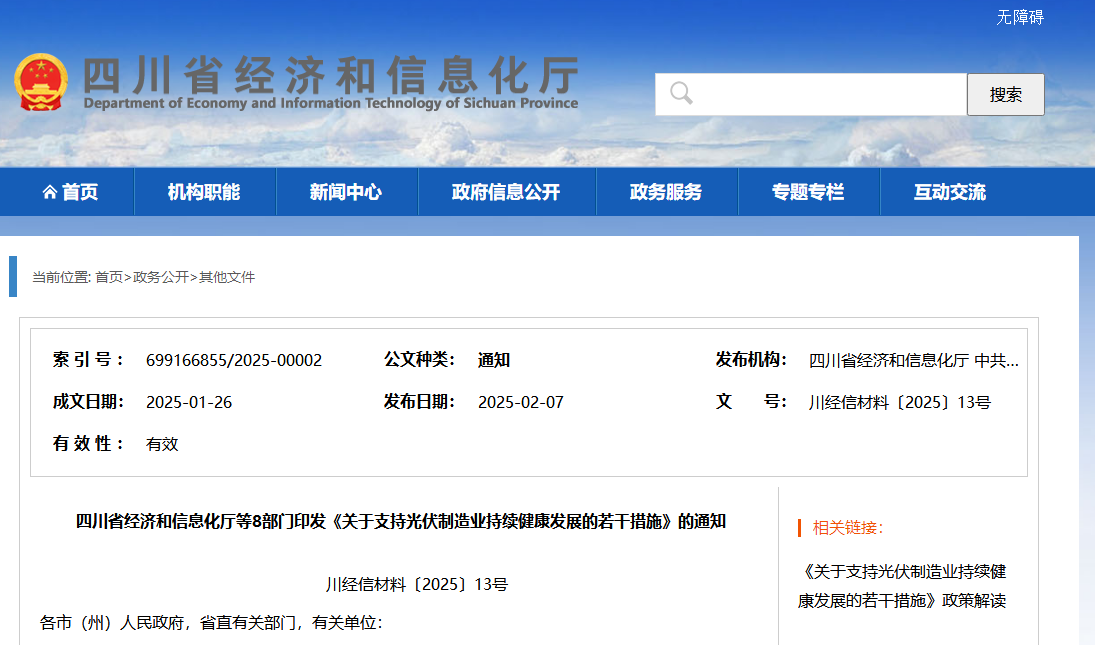Image resolution: width=1095 pixels, height=645 pixels.
Task: Click 政务公开 in the breadcrumb trail
Action: point(160,277)
